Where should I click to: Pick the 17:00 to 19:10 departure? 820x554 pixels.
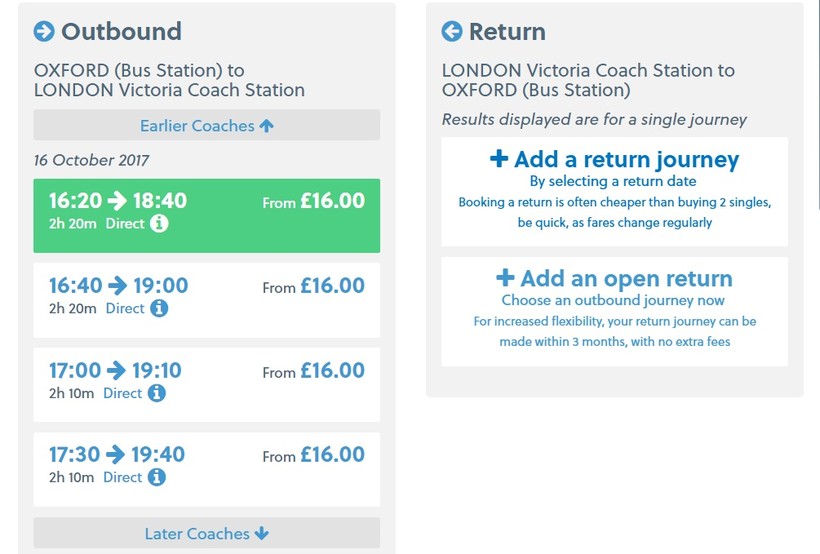pyautogui.click(x=207, y=385)
